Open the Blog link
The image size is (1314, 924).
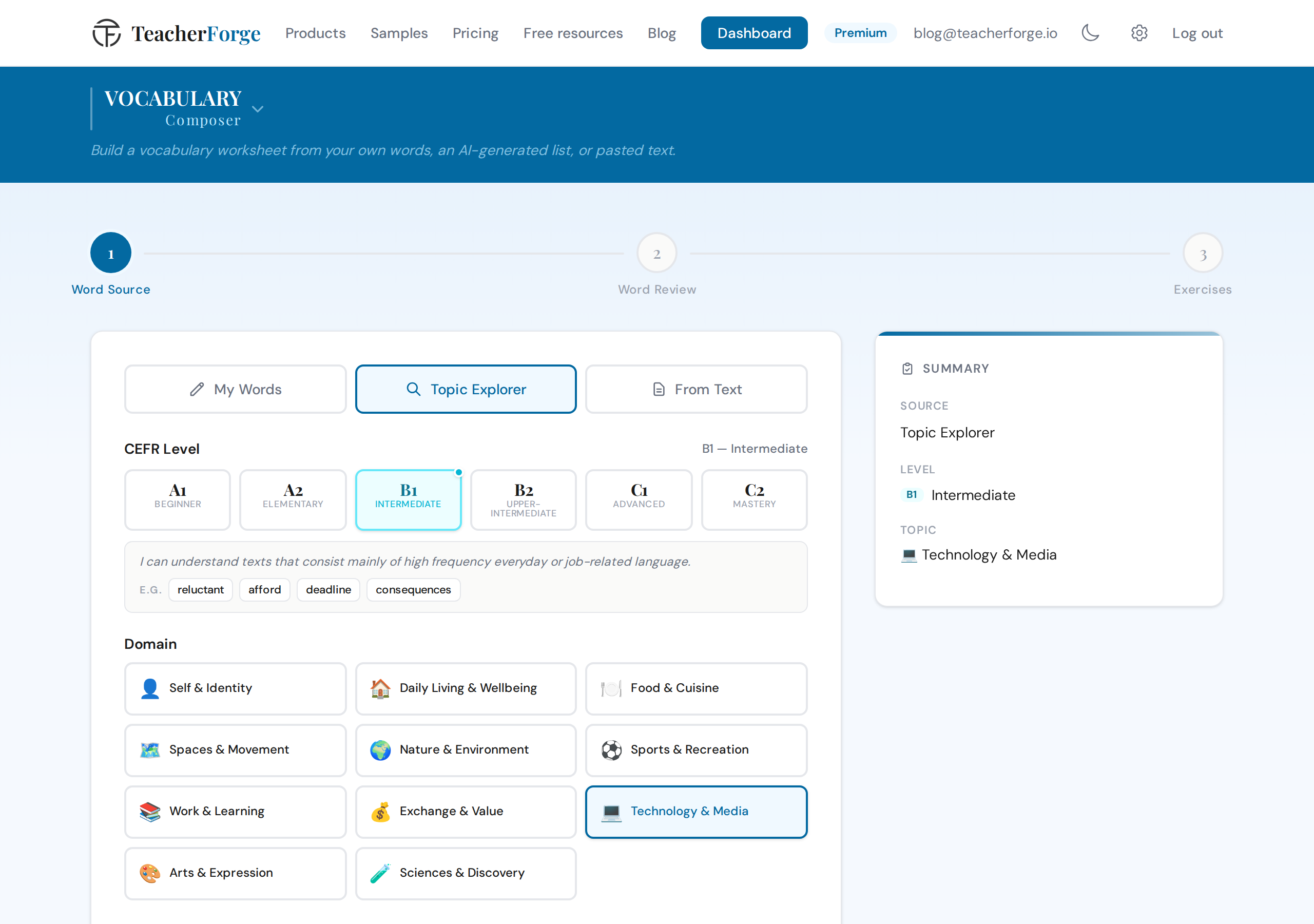pos(662,33)
